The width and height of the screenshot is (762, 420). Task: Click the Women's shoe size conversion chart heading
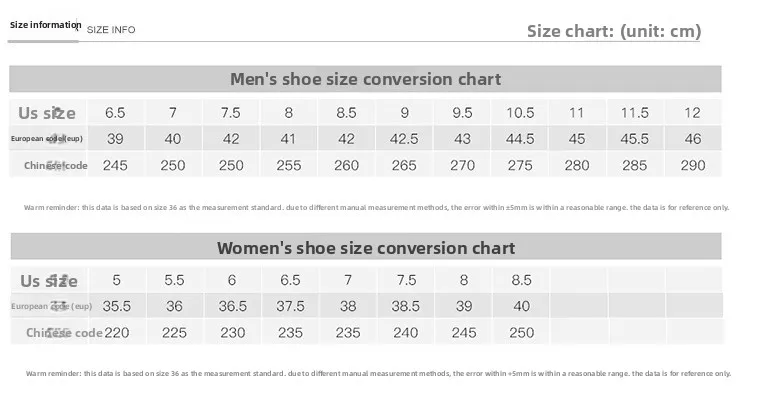[365, 247]
